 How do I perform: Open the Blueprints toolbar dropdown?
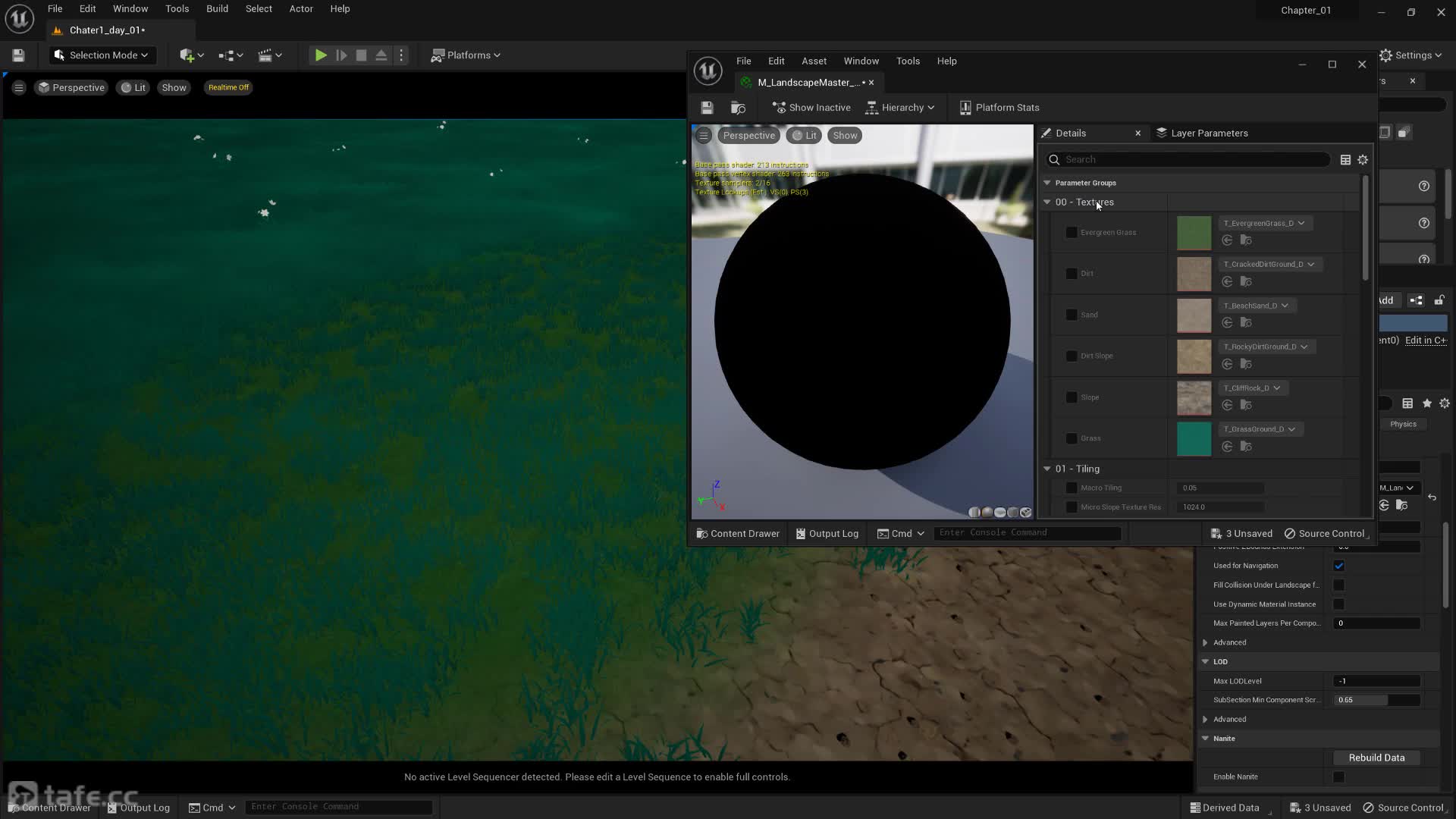[x=231, y=55]
